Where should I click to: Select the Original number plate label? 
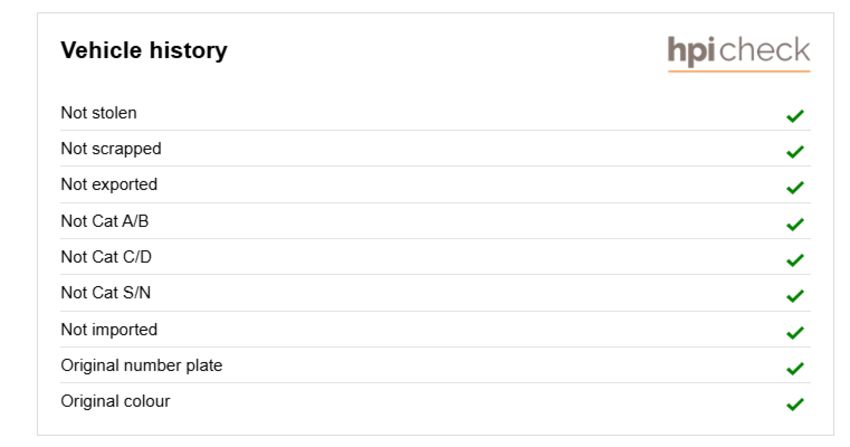tap(141, 366)
